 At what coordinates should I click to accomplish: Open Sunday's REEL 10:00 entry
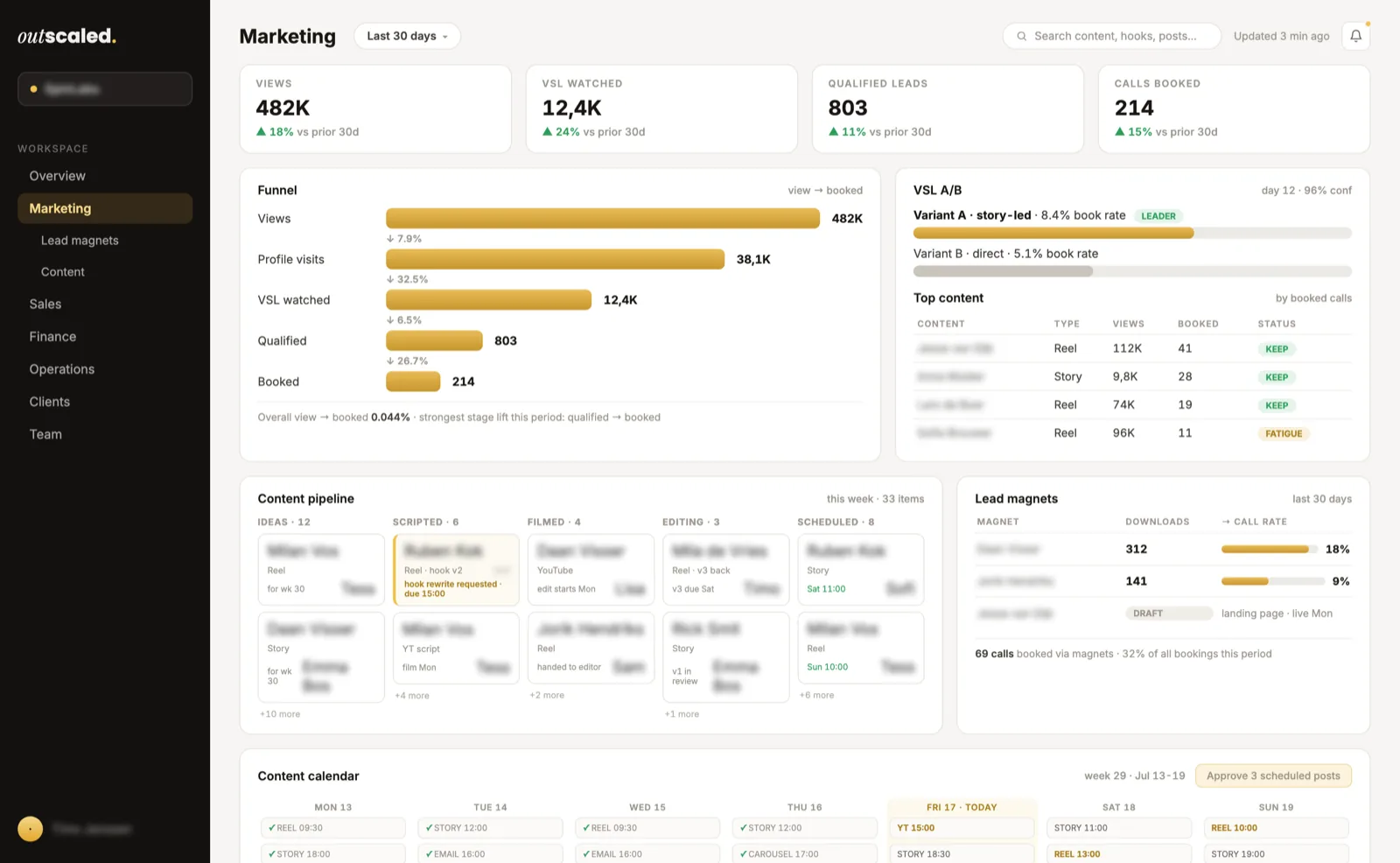pyautogui.click(x=1277, y=828)
